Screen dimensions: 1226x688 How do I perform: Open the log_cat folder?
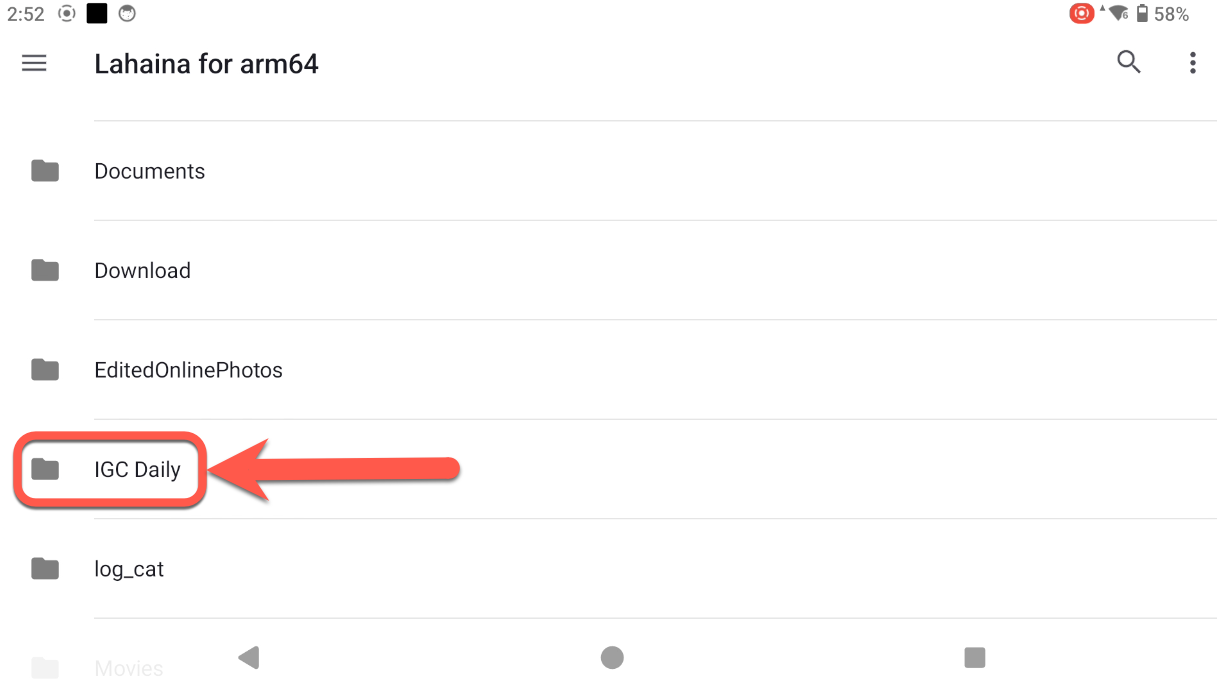[x=129, y=569]
